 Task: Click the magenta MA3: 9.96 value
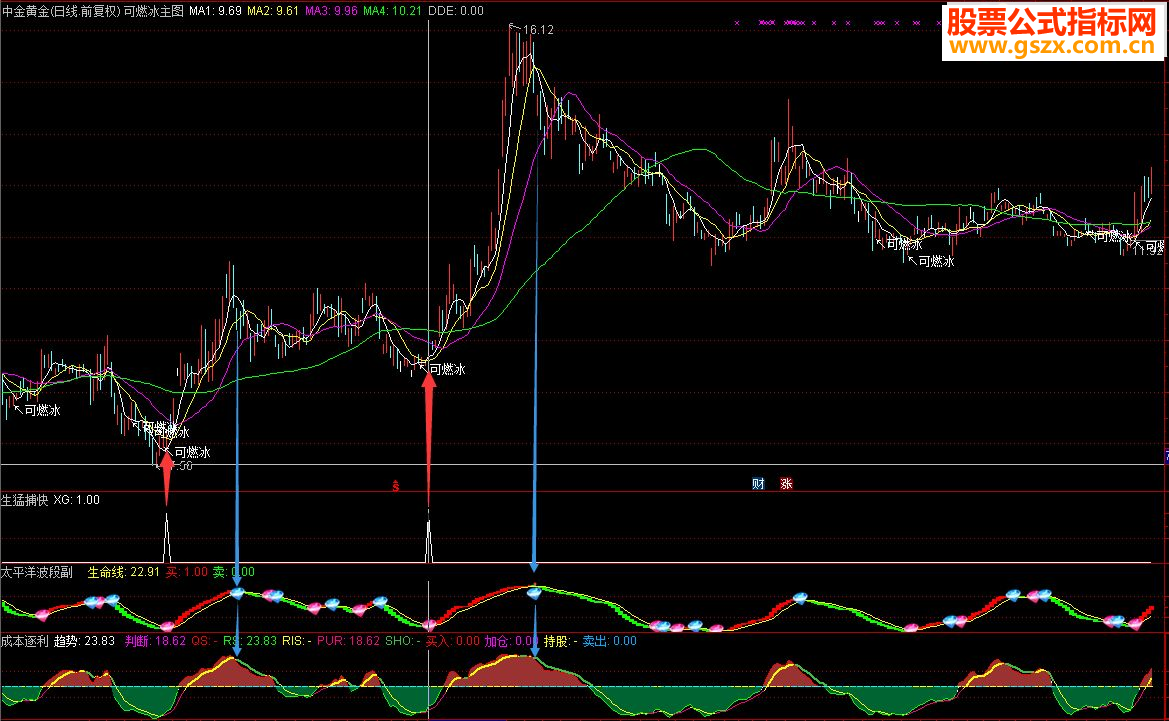(331, 11)
